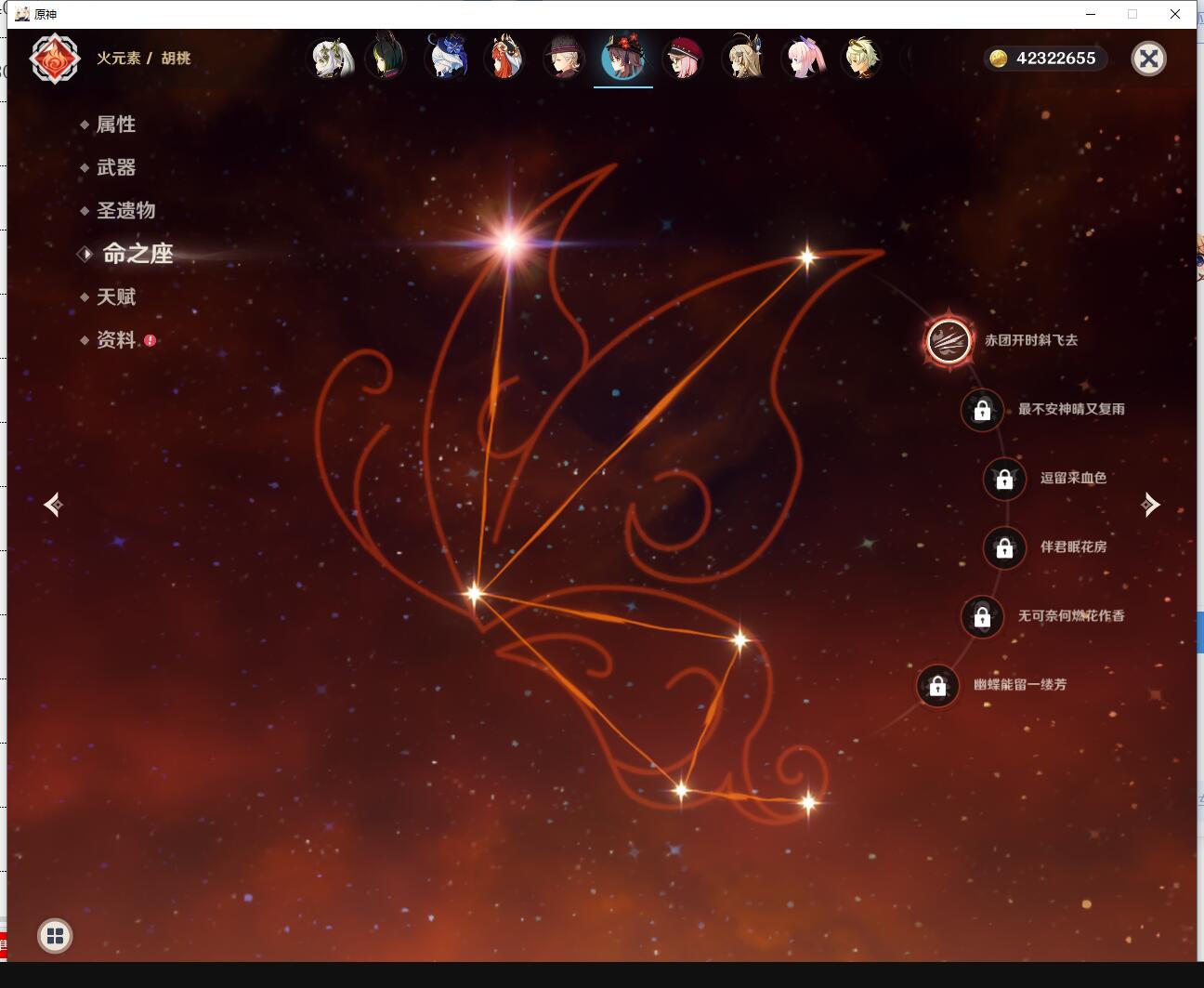Select the highlighted Hu Tao avatar

click(623, 59)
